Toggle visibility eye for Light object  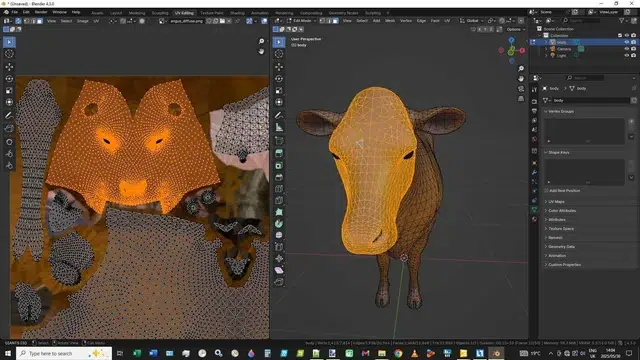point(627,55)
